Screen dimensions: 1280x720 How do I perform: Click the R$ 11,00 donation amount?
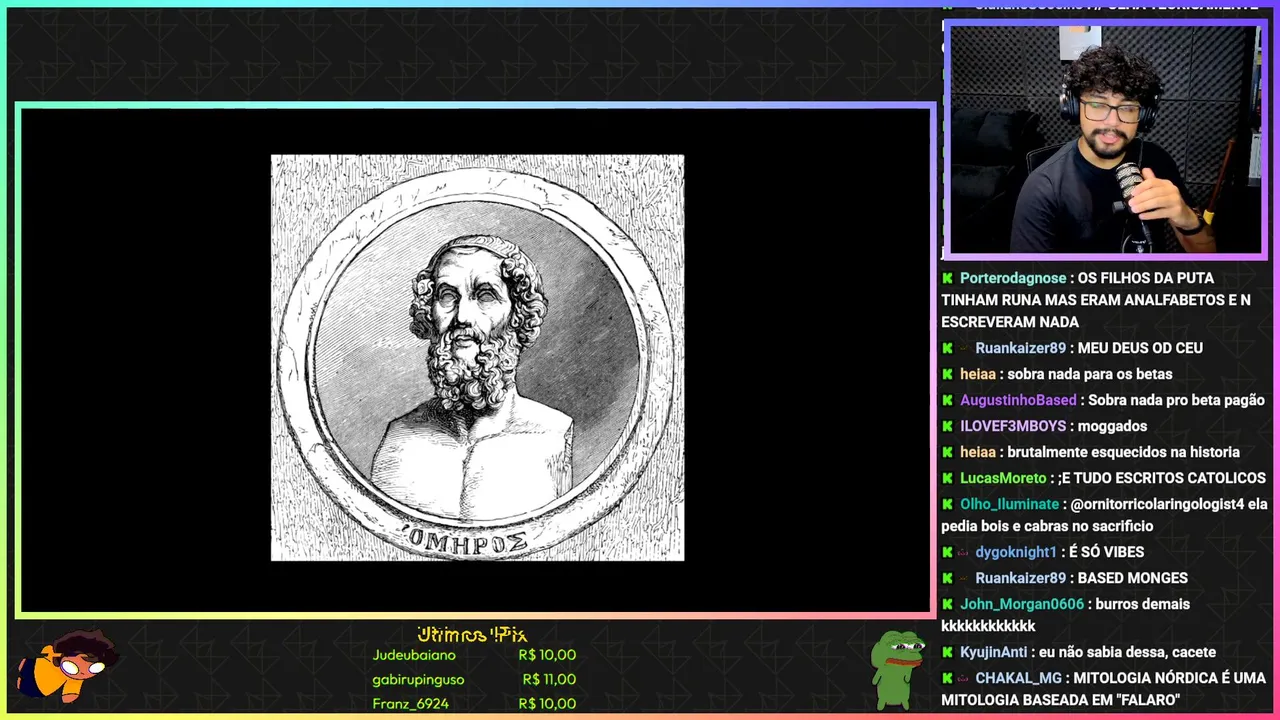click(x=549, y=679)
